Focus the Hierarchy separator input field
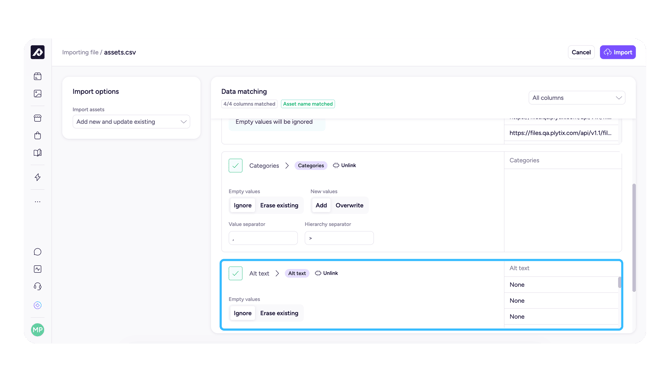The image size is (670, 382). tap(339, 238)
